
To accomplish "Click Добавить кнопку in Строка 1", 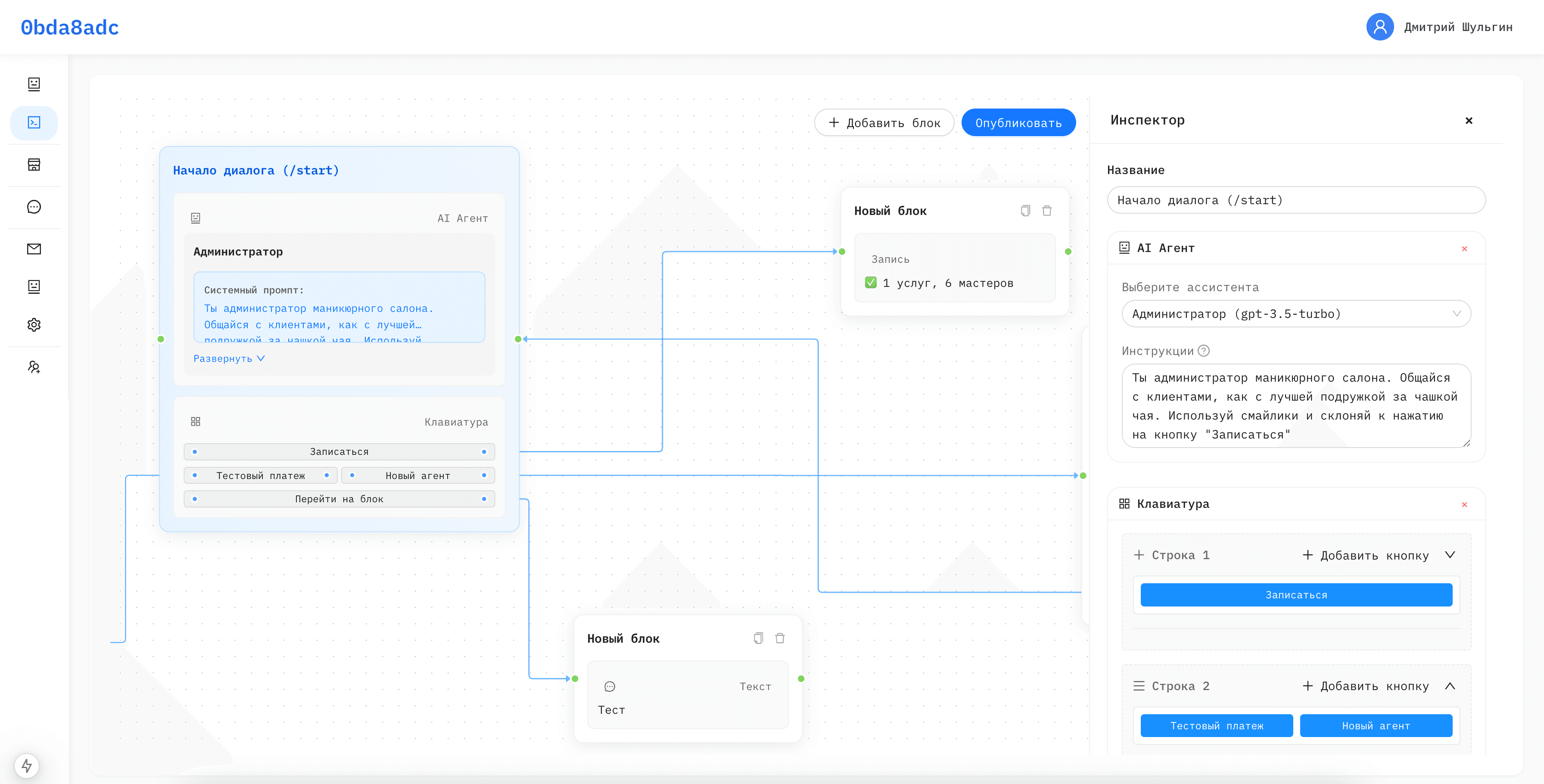I will pos(1365,555).
